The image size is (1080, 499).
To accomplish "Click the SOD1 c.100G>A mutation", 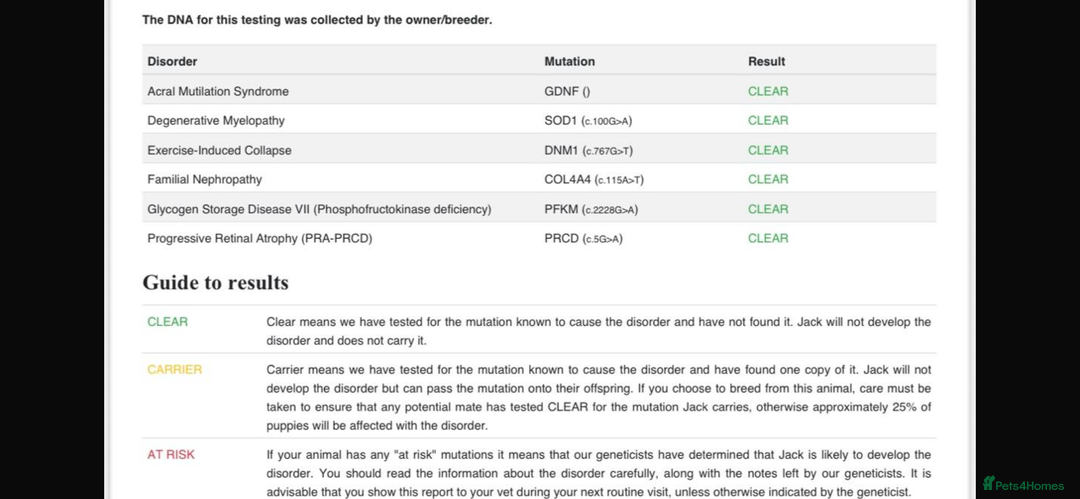I will (588, 121).
